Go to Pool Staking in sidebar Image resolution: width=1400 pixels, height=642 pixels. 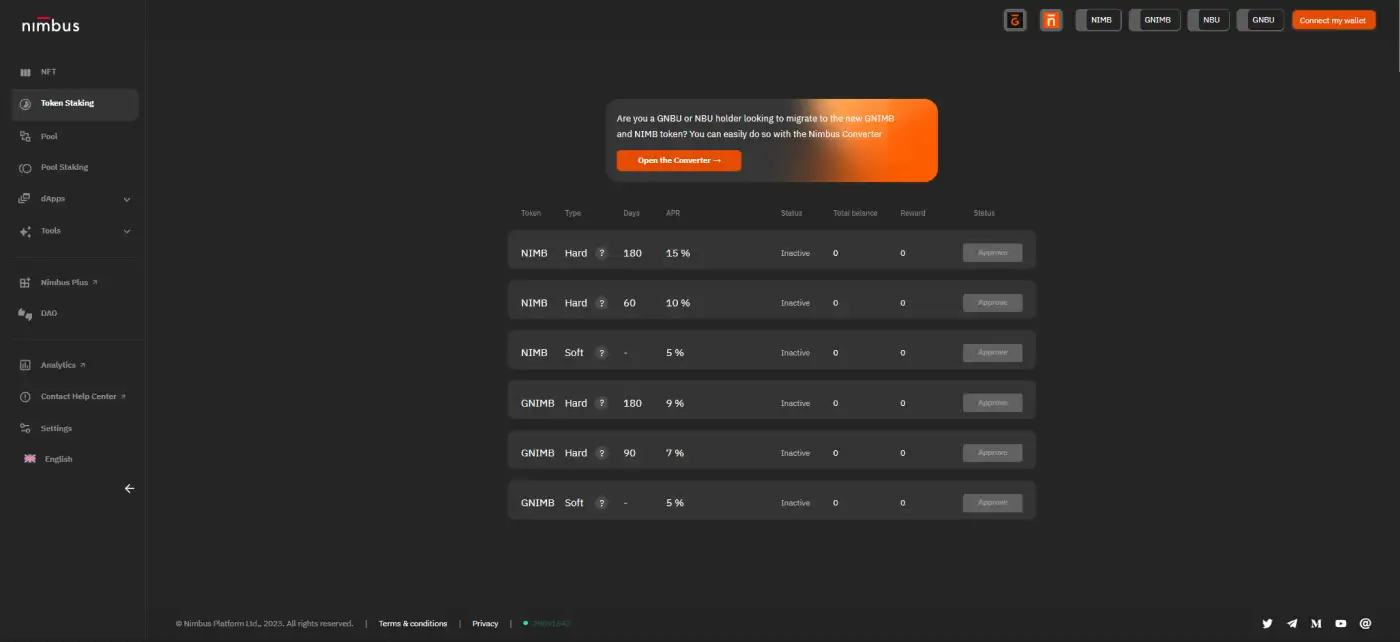[x=64, y=167]
